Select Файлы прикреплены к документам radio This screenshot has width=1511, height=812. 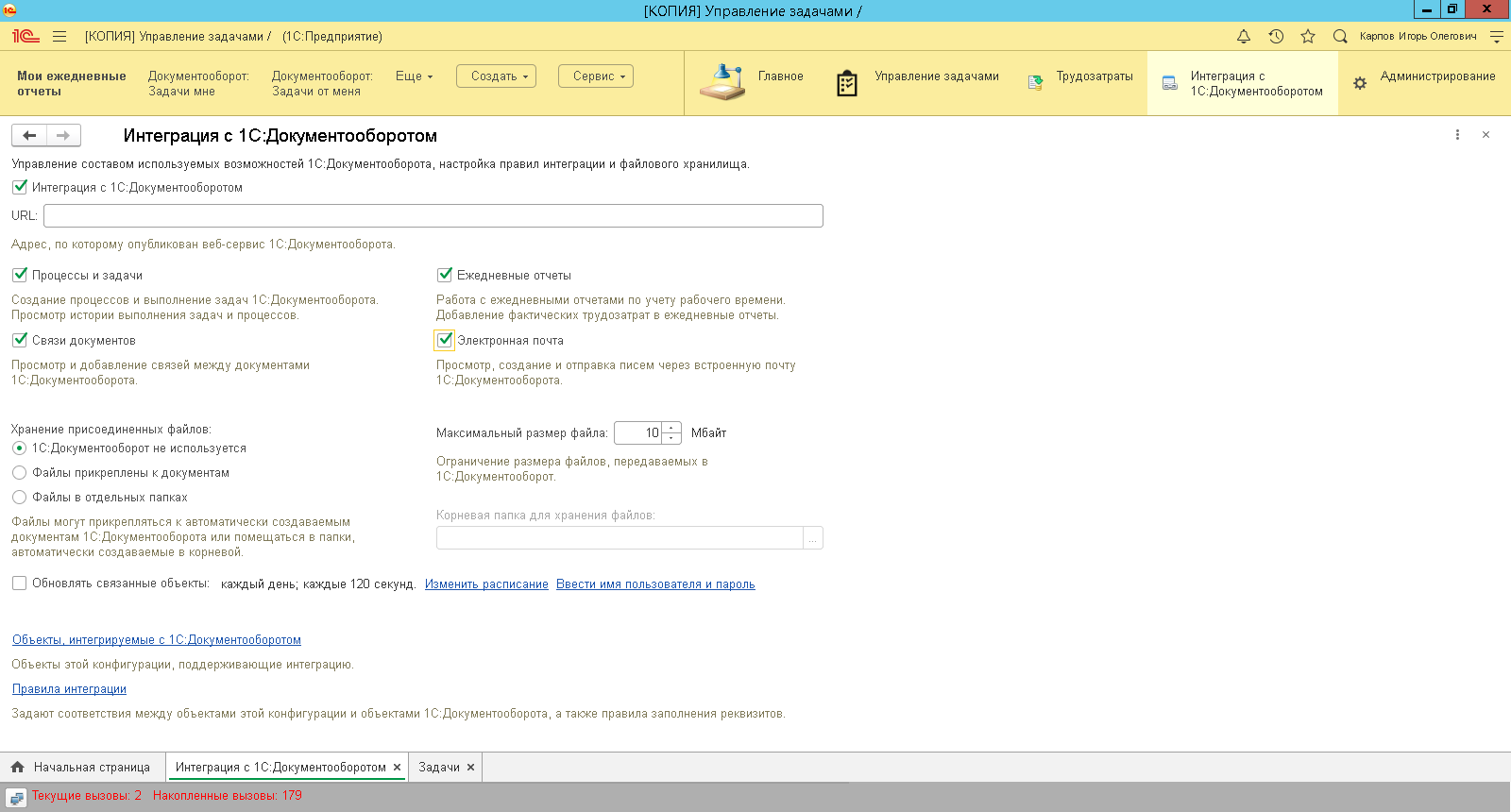click(19, 473)
